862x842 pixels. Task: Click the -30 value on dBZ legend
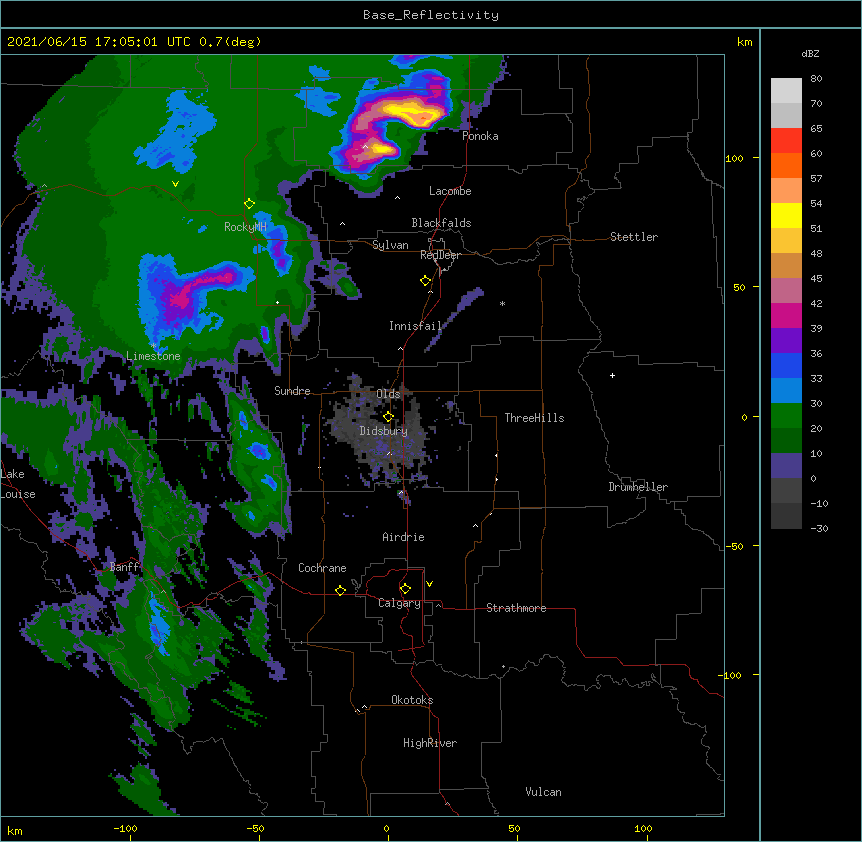pyautogui.click(x=819, y=528)
